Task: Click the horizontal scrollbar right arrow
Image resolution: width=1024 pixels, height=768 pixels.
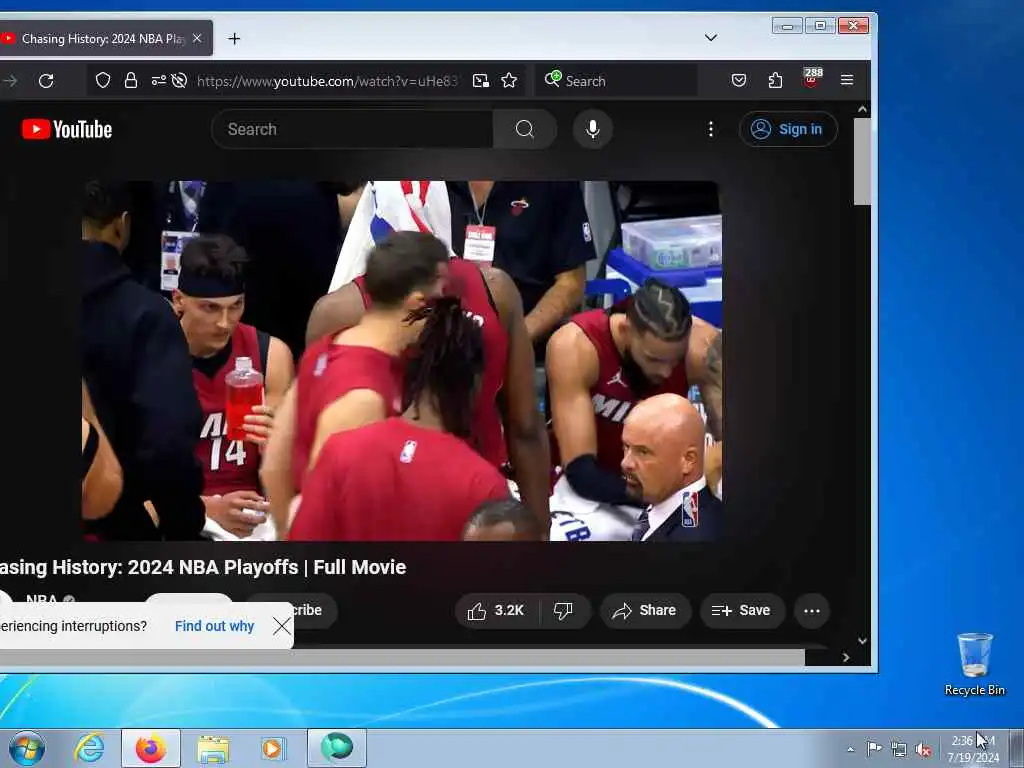Action: pyautogui.click(x=846, y=658)
